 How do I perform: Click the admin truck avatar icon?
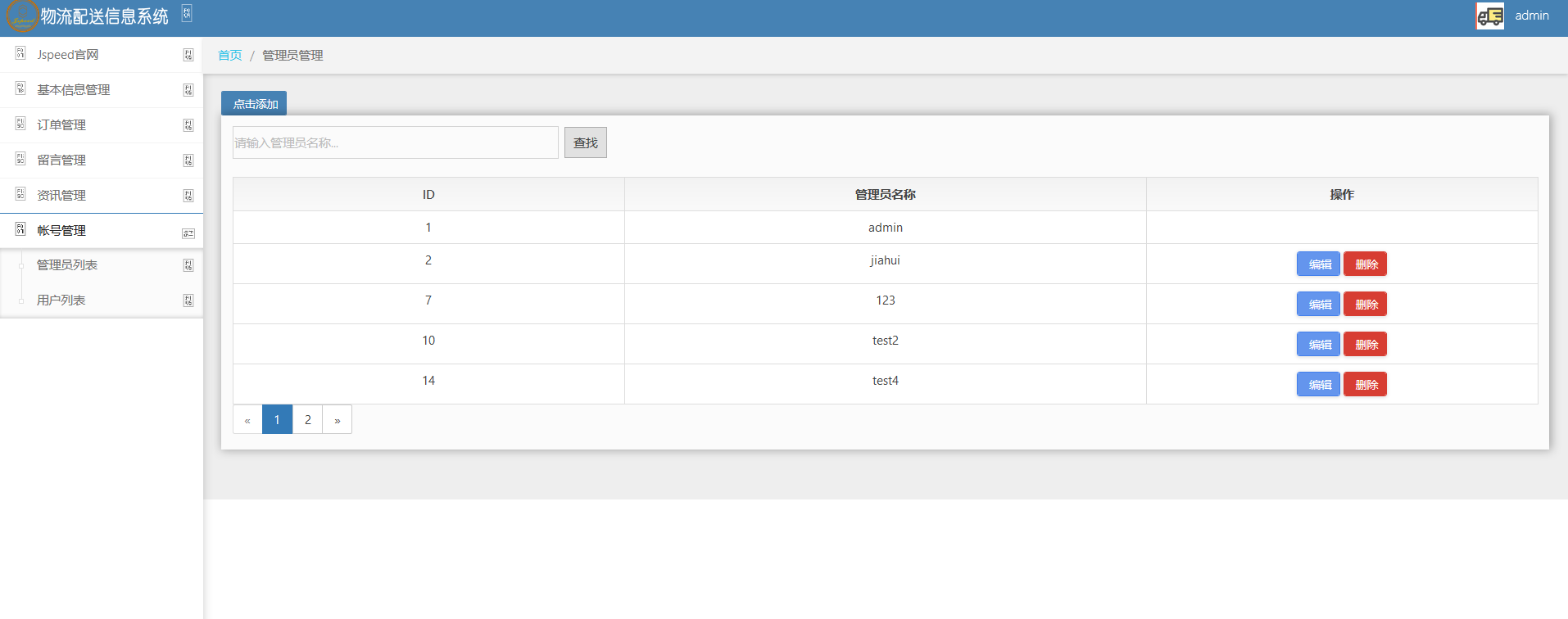pyautogui.click(x=1490, y=16)
